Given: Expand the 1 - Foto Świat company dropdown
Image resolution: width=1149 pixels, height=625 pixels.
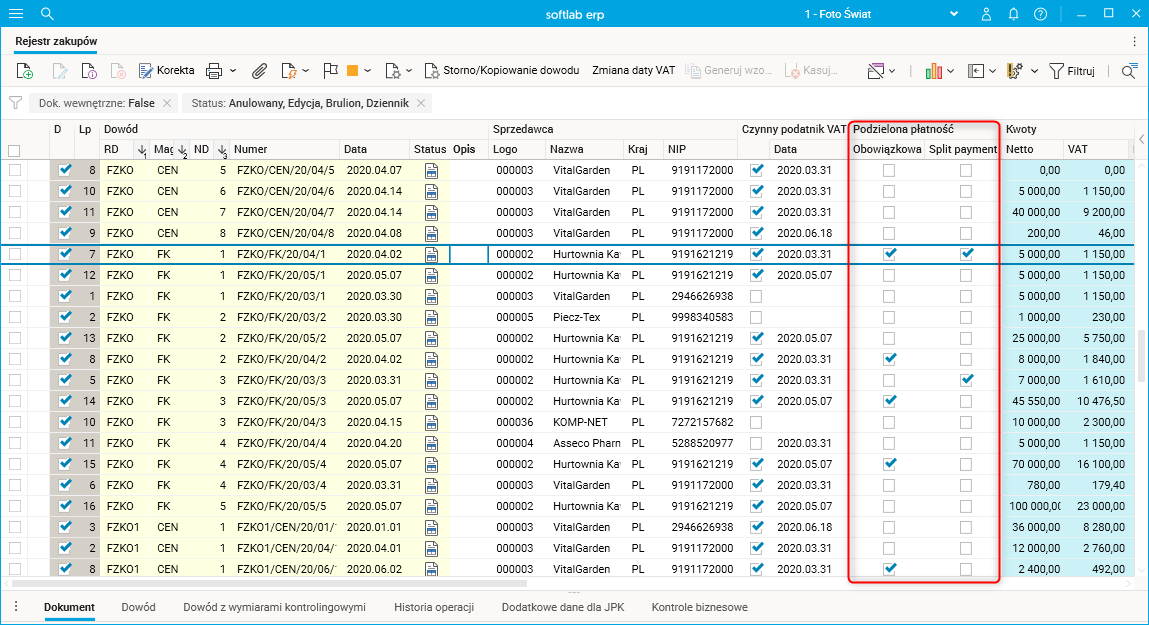Looking at the screenshot, I should 954,14.
